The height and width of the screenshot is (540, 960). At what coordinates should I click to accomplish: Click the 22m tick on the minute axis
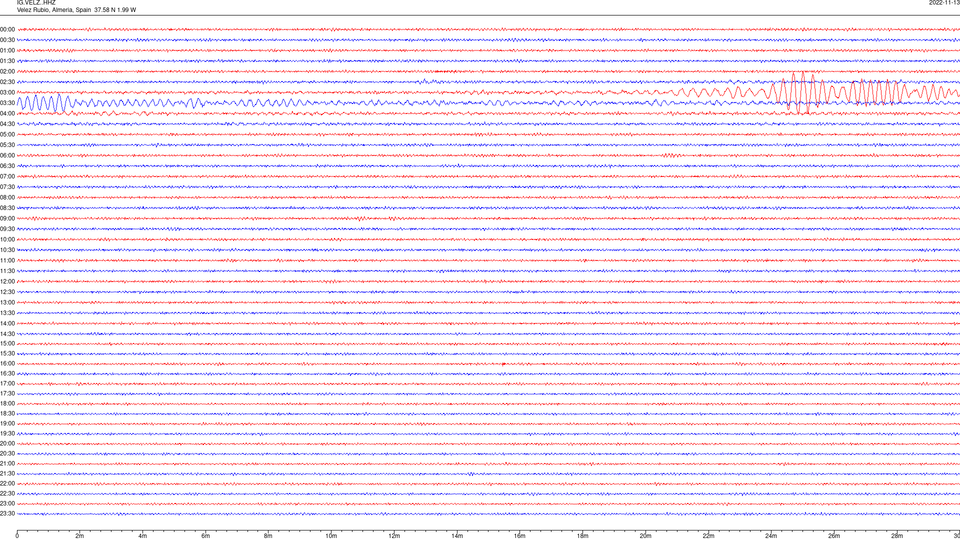[x=708, y=536]
